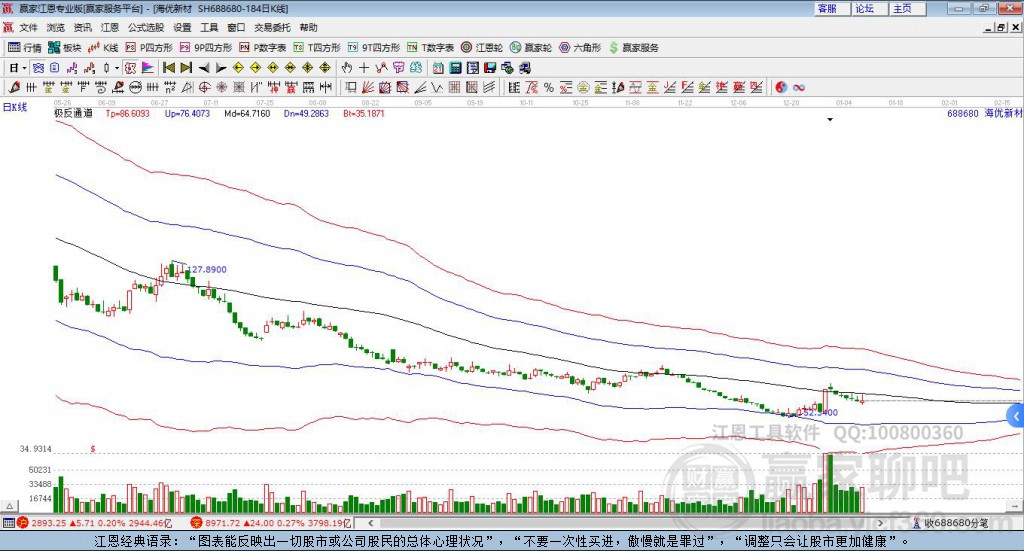Image resolution: width=1024 pixels, height=551 pixels.
Task: Open the 赢家轮 wheel tool
Action: pyautogui.click(x=531, y=48)
